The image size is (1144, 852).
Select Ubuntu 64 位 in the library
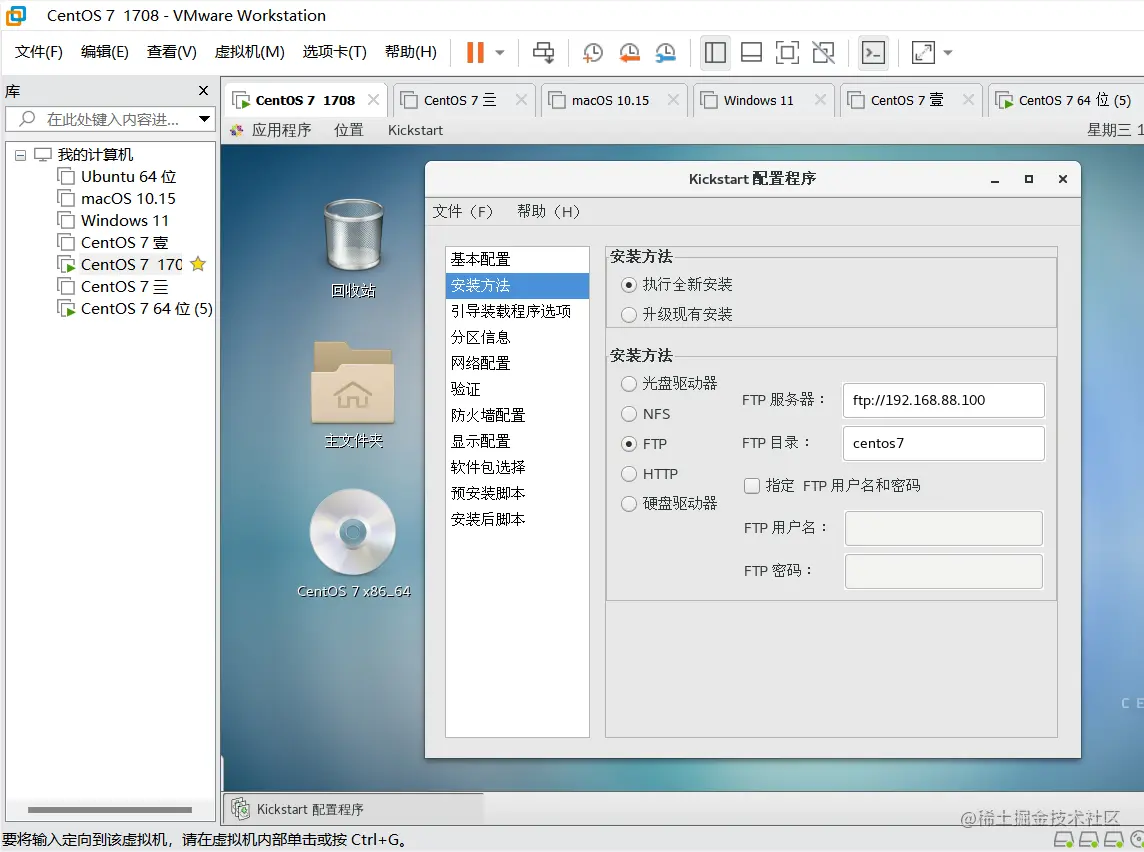[117, 177]
